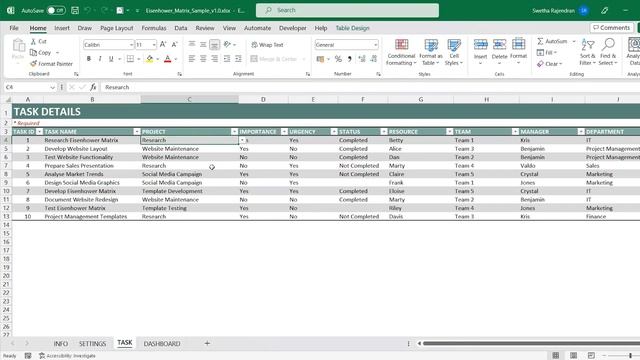Toggle Bold formatting

pyautogui.click(x=89, y=59)
